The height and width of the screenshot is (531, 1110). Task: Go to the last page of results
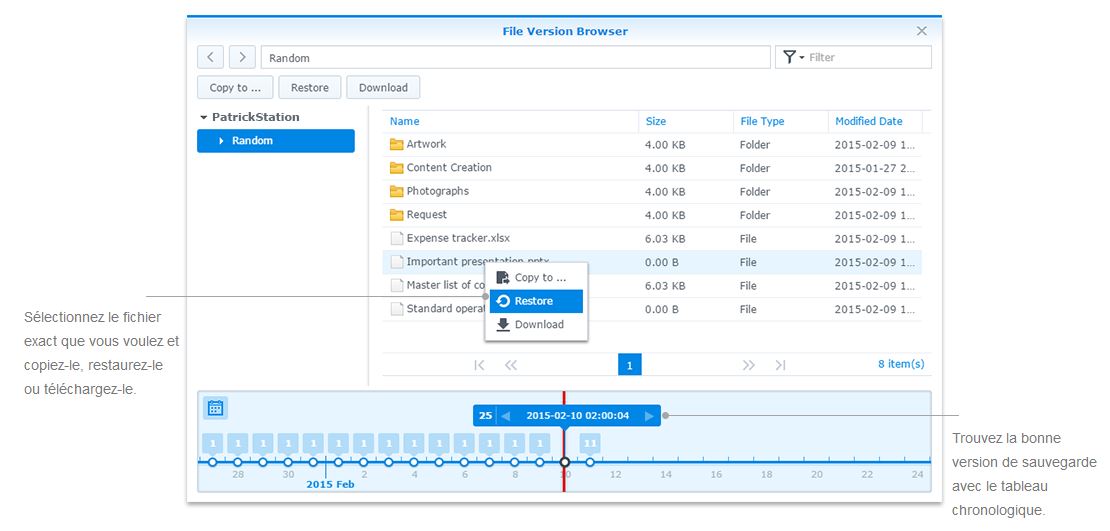pos(781,365)
